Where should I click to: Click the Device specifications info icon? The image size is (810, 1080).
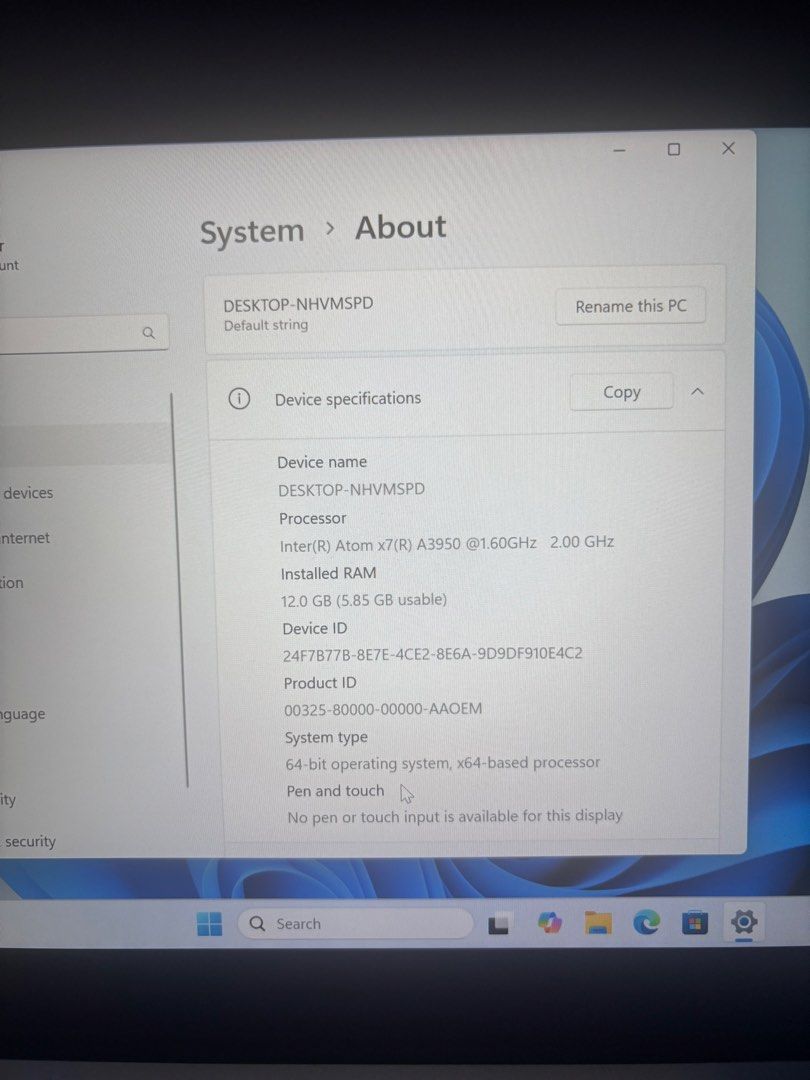(239, 398)
